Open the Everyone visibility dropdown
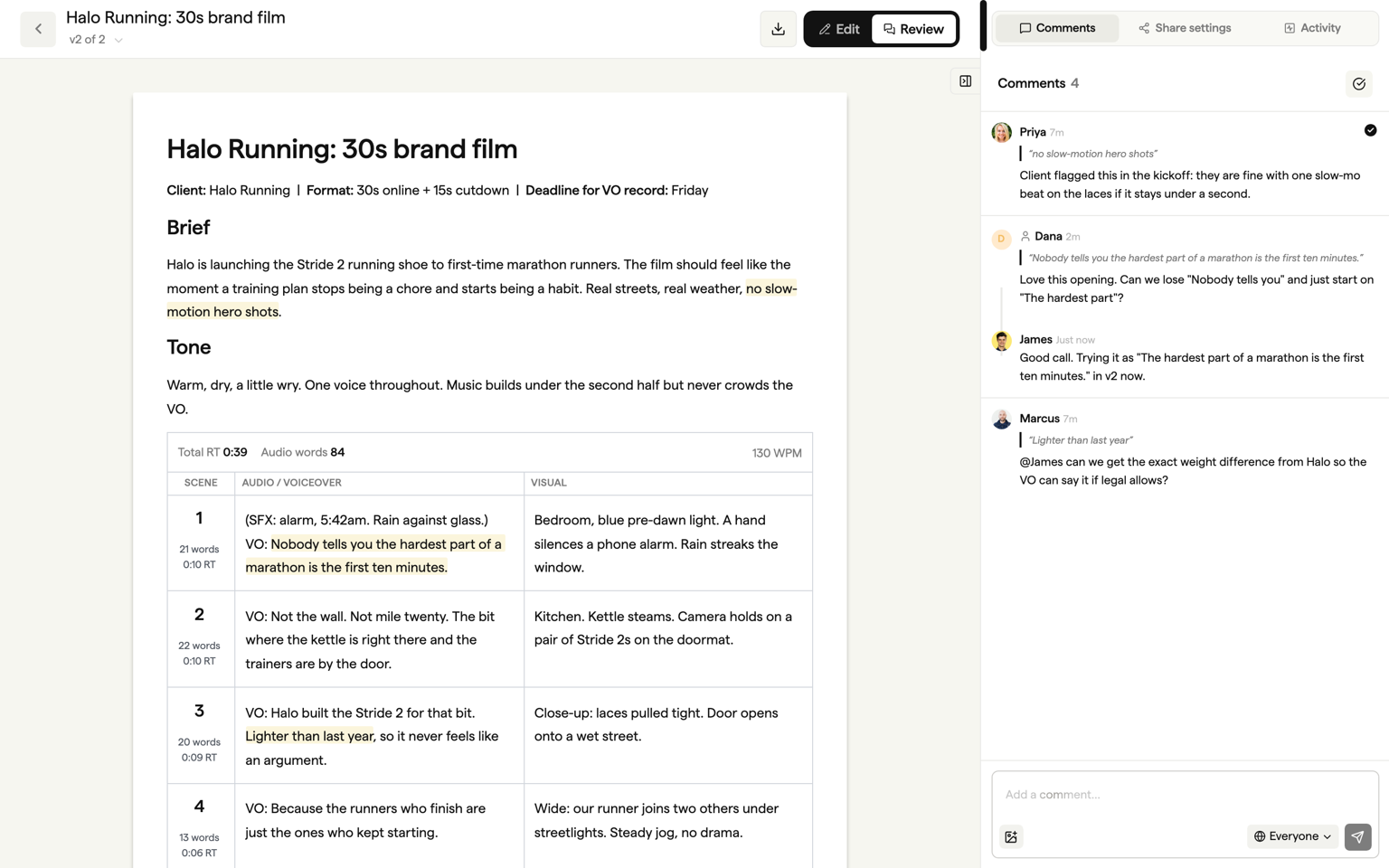This screenshot has height=868, width=1389. [1292, 836]
